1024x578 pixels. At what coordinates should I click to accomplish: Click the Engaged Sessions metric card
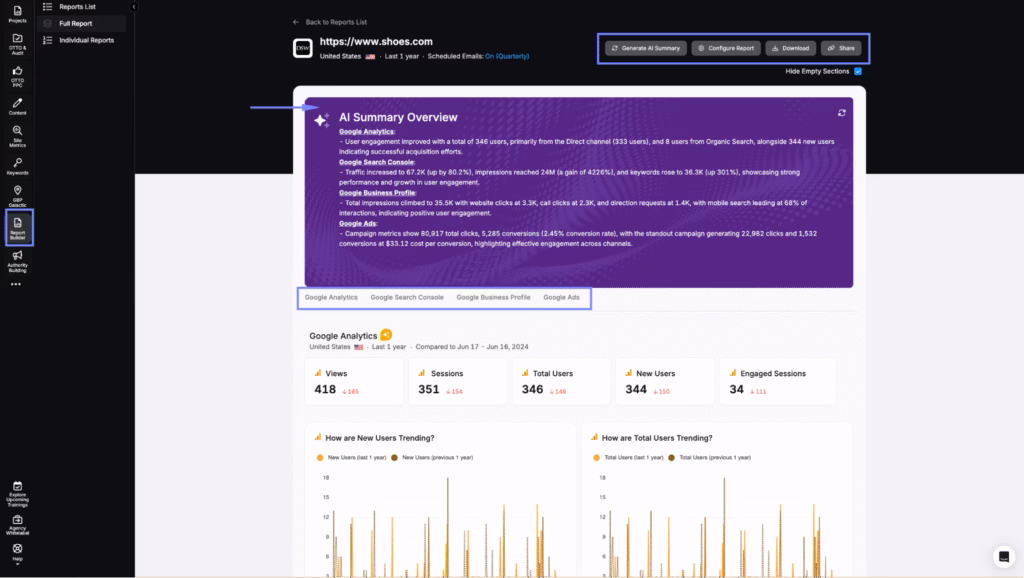click(x=777, y=381)
